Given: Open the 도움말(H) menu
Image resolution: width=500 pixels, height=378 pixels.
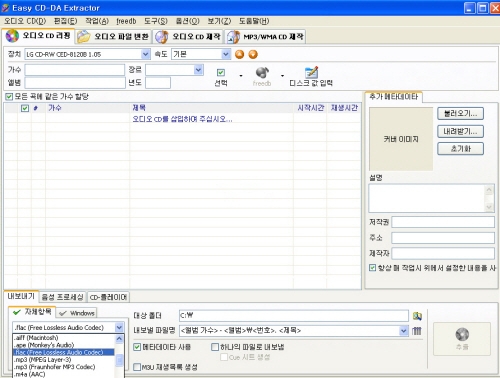Looking at the screenshot, I should [x=254, y=21].
